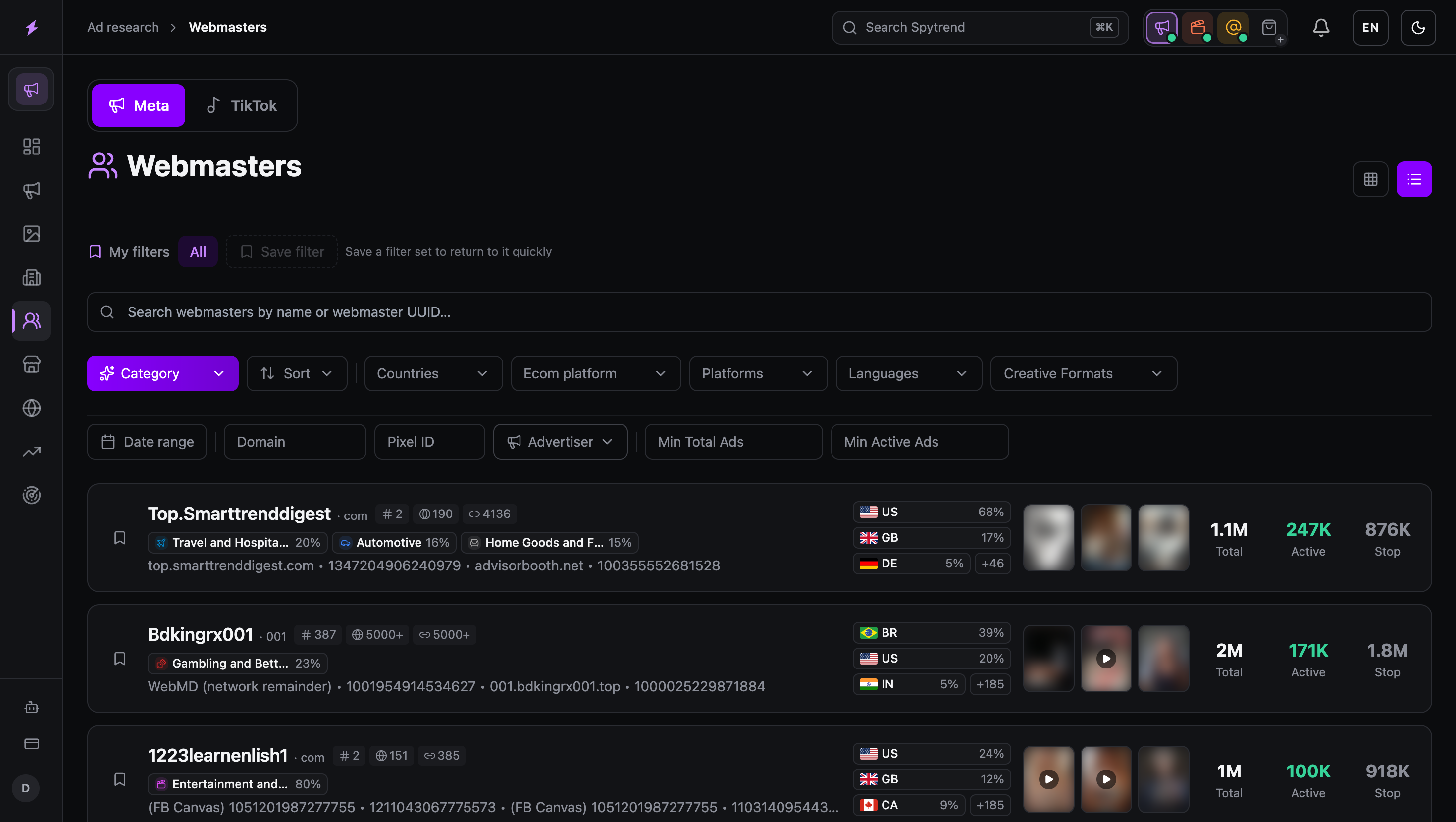Screen dimensions: 1456x822
Task: Open the billing card icon in sidebar
Action: click(x=32, y=743)
